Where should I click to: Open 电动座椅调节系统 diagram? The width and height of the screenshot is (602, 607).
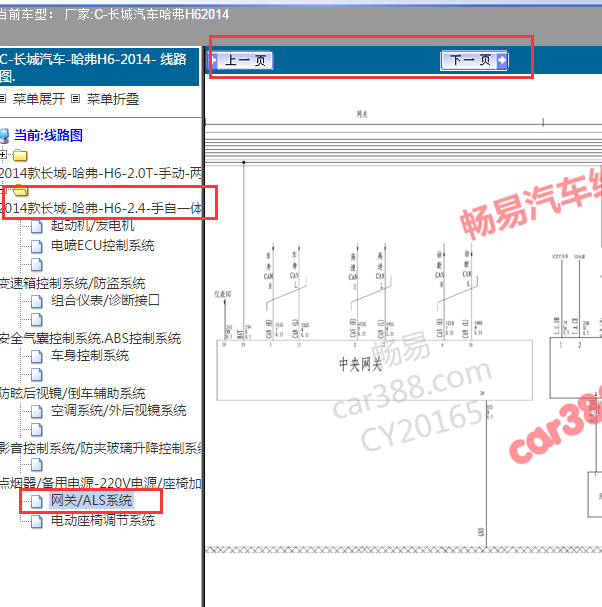click(103, 520)
